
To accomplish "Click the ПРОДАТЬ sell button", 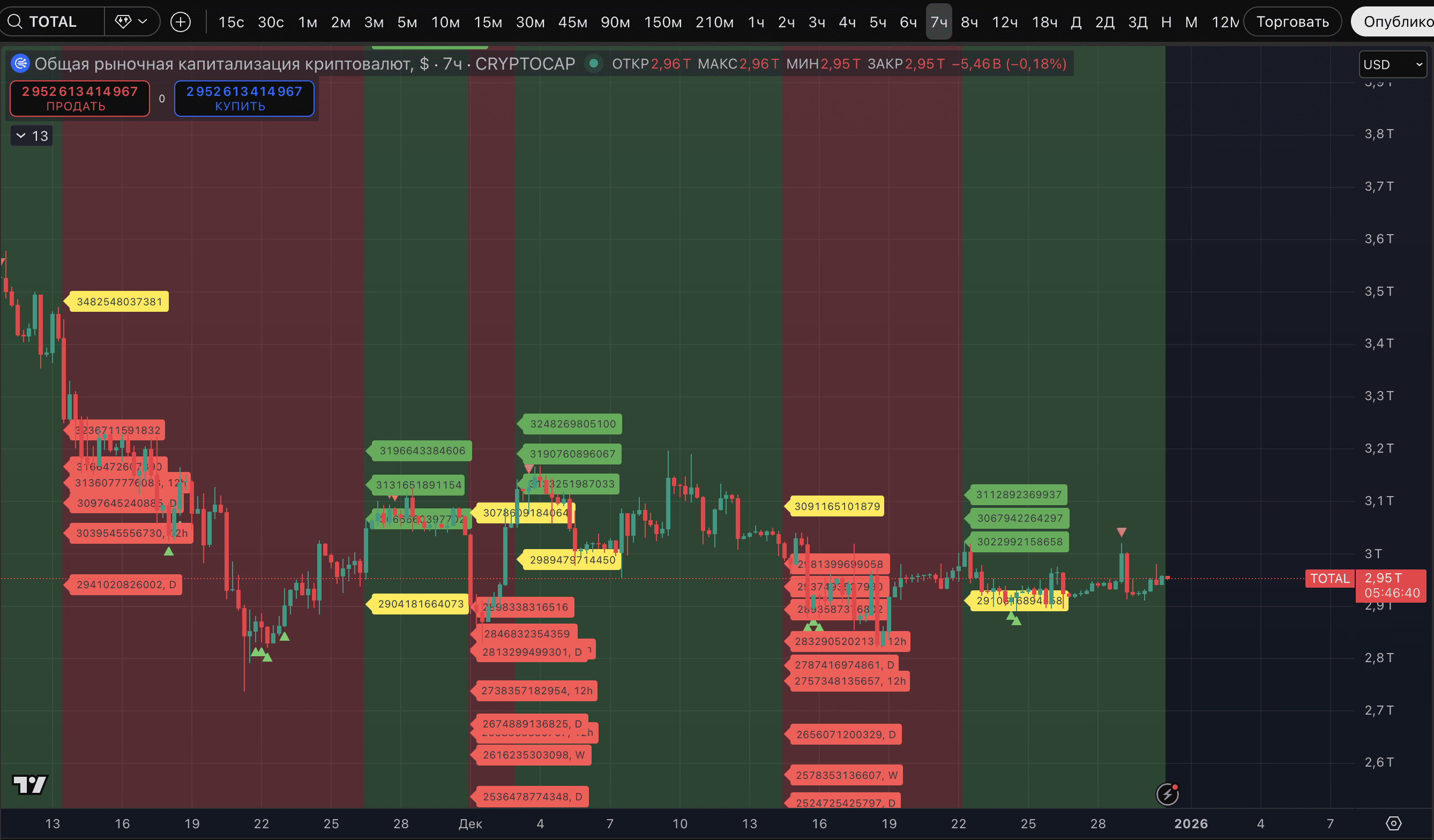I will [x=80, y=99].
